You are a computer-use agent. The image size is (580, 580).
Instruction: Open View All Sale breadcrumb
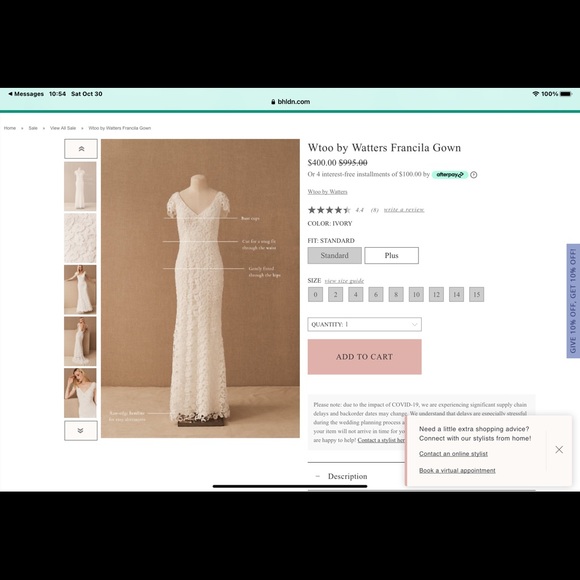click(x=63, y=128)
